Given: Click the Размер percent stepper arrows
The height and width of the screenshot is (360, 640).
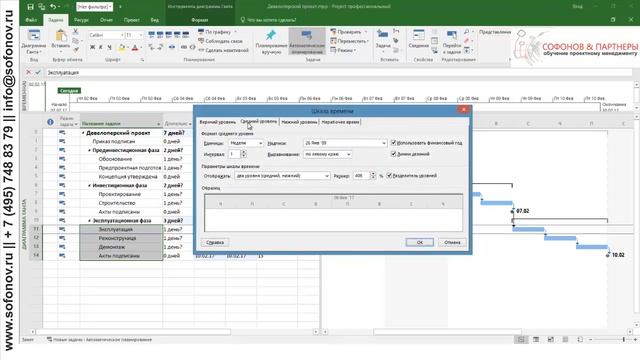Looking at the screenshot, I should pos(373,176).
